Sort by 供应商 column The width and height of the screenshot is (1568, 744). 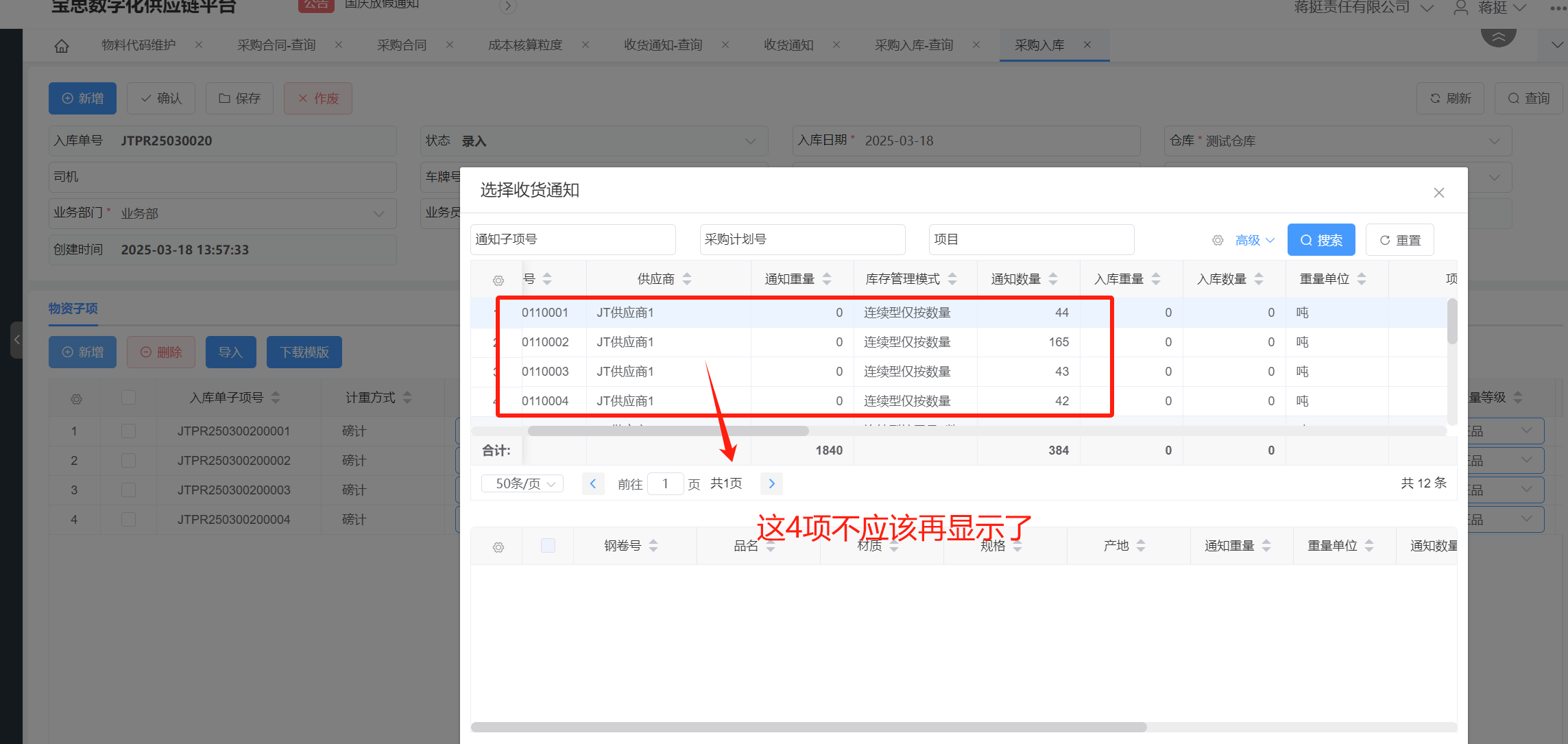pos(687,279)
